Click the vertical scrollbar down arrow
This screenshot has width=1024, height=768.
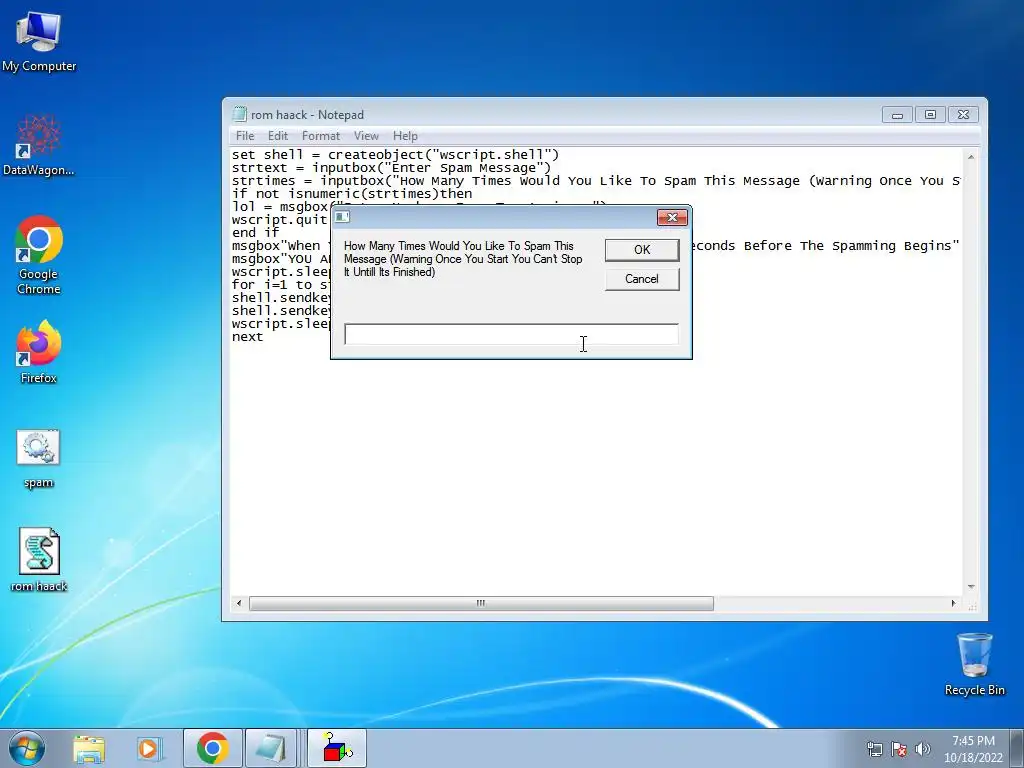tap(971, 587)
